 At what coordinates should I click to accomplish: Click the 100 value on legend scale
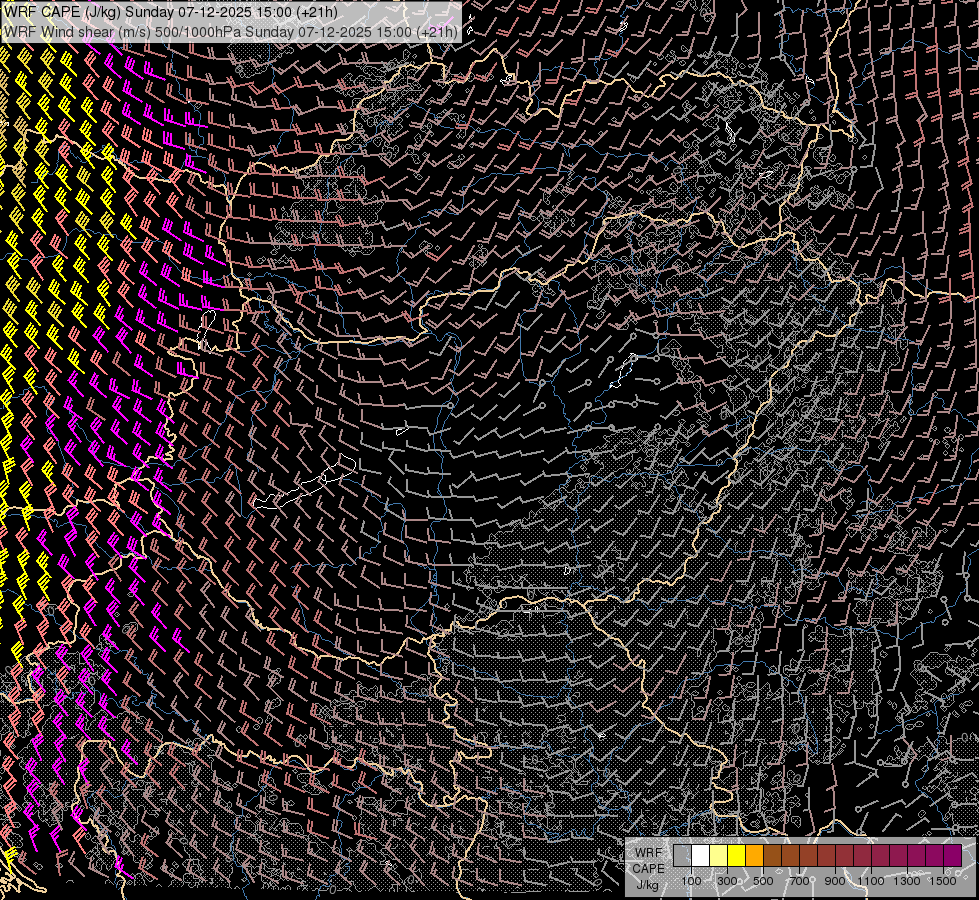(x=691, y=881)
